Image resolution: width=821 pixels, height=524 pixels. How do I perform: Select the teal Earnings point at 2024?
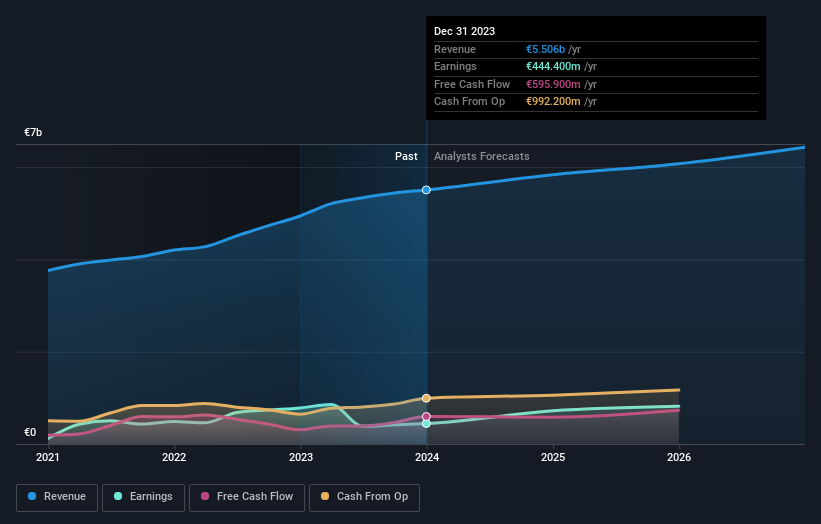click(426, 423)
